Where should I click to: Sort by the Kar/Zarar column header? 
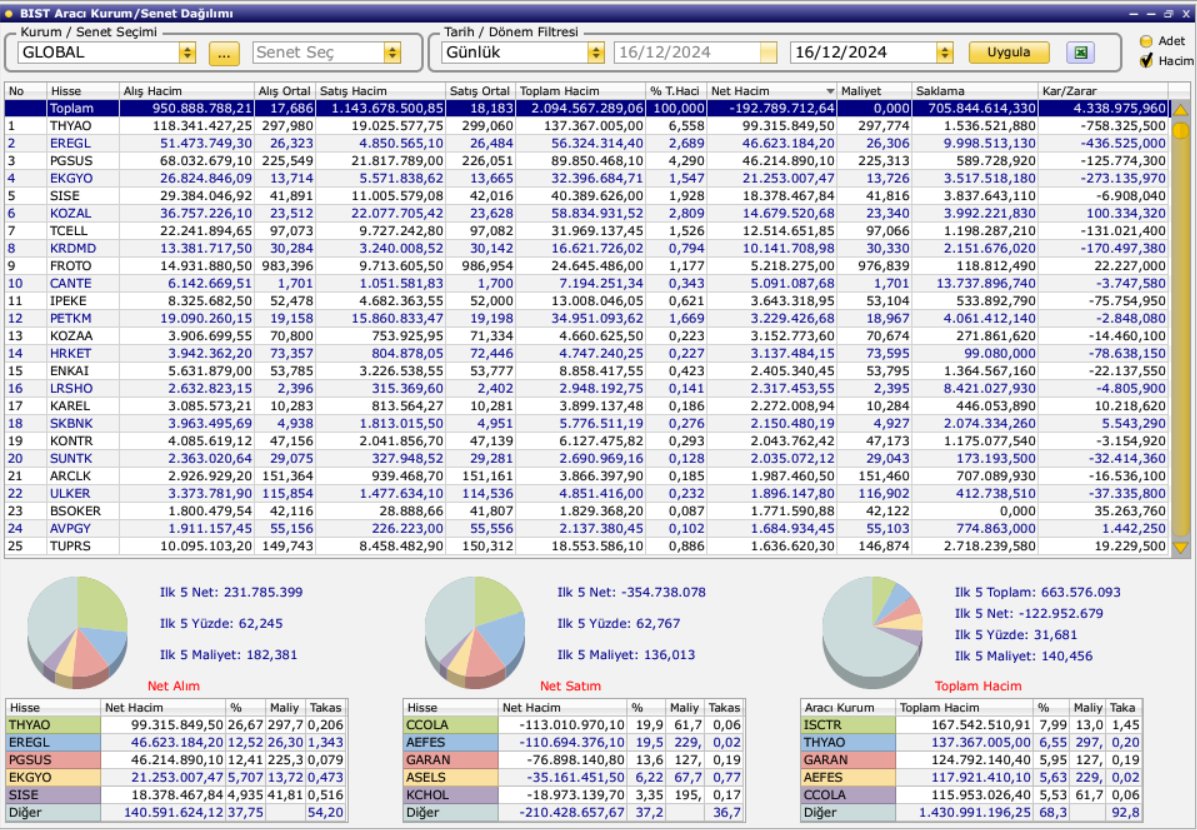[x=1103, y=91]
